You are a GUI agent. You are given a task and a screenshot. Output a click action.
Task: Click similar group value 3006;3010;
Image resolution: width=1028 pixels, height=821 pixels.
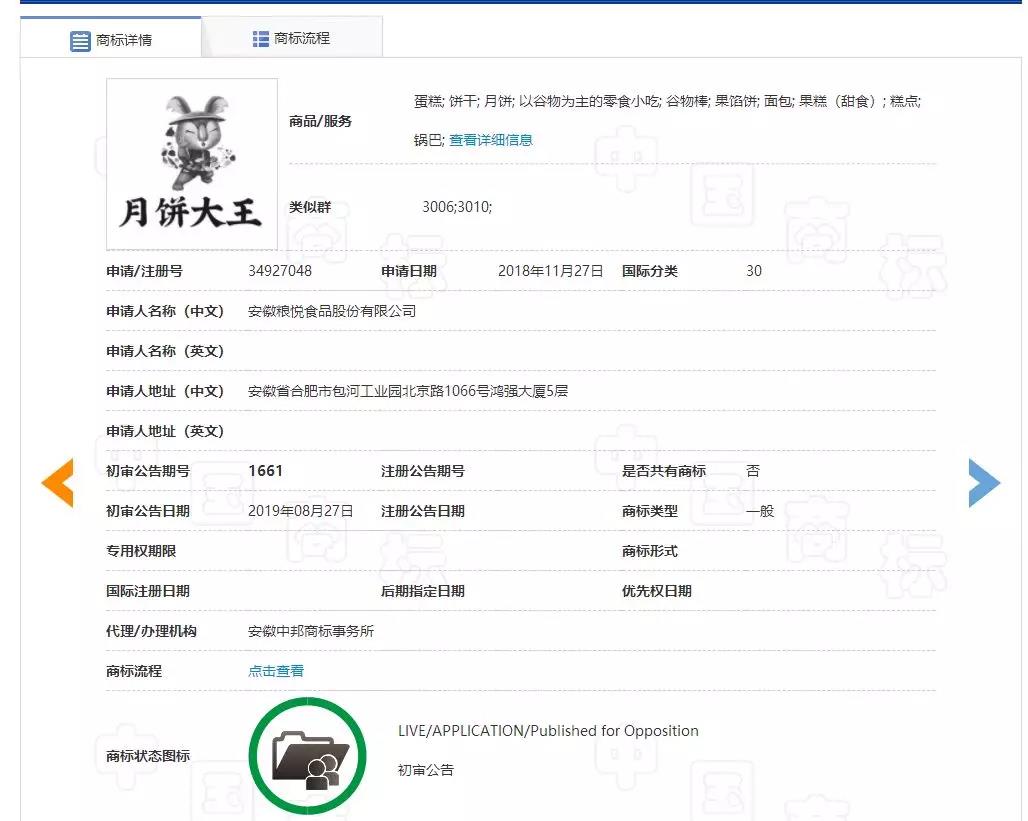click(457, 207)
